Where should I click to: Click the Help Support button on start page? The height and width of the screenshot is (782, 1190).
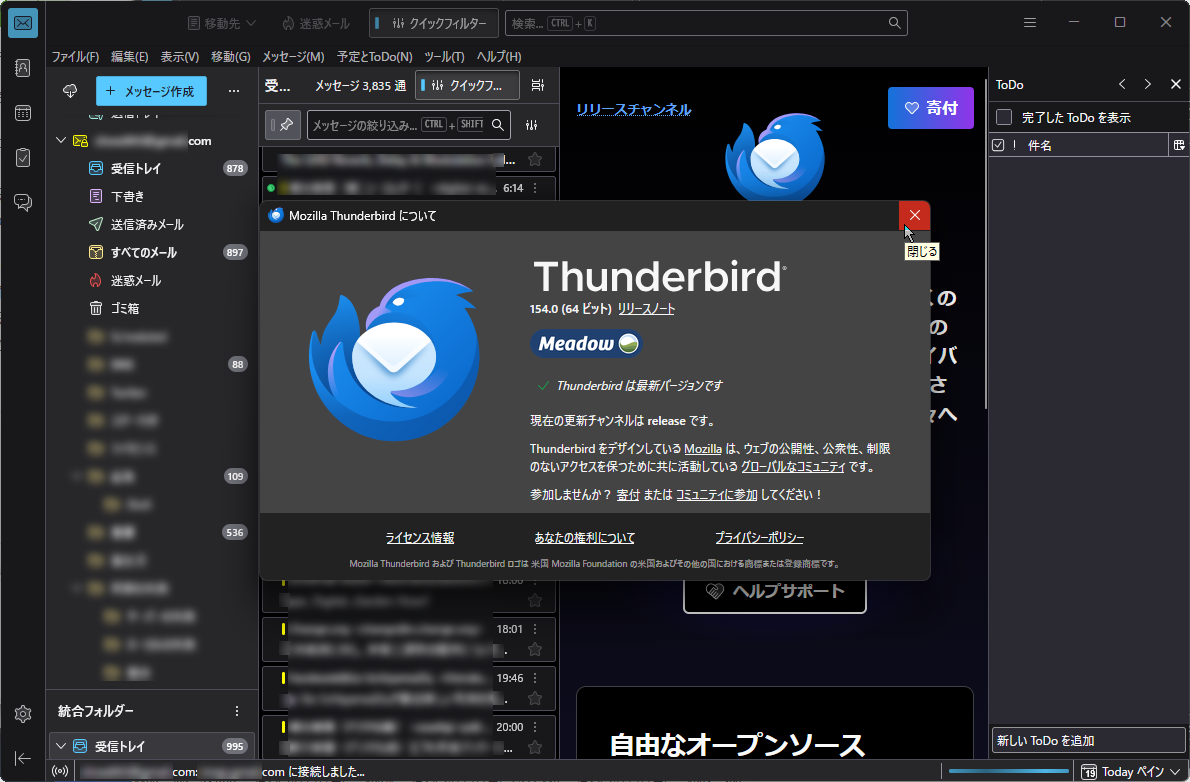coord(774,591)
